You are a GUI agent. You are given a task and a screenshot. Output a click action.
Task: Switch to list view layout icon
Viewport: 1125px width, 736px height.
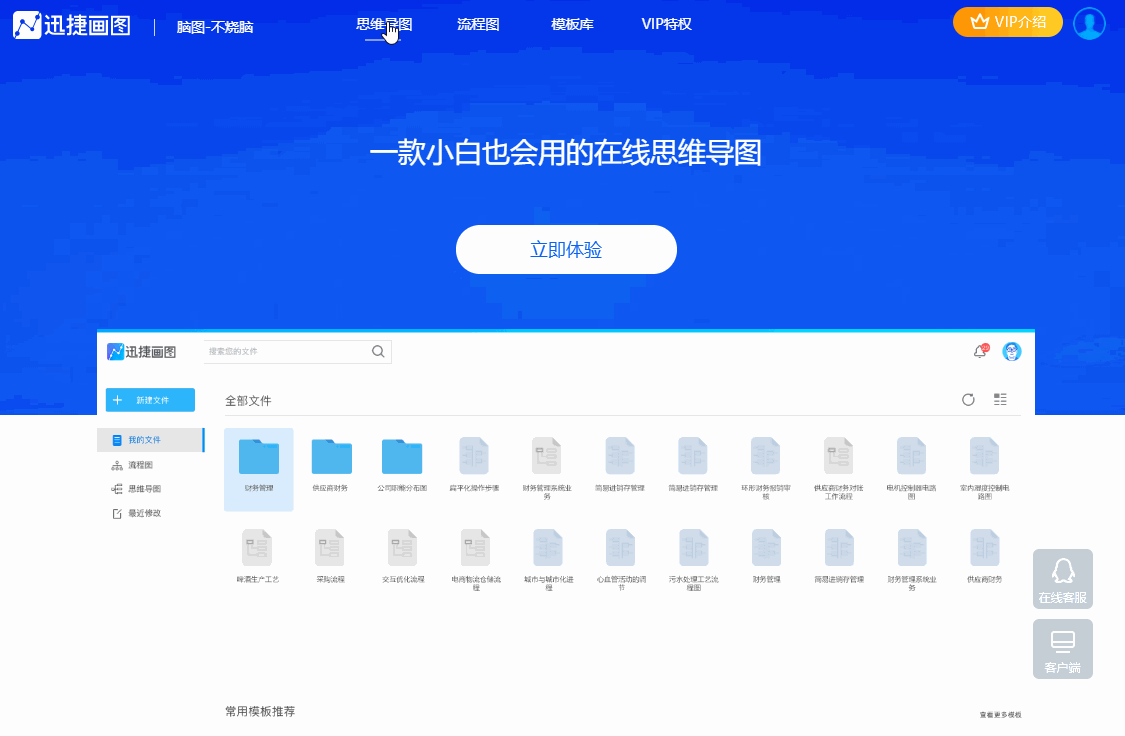[1000, 399]
